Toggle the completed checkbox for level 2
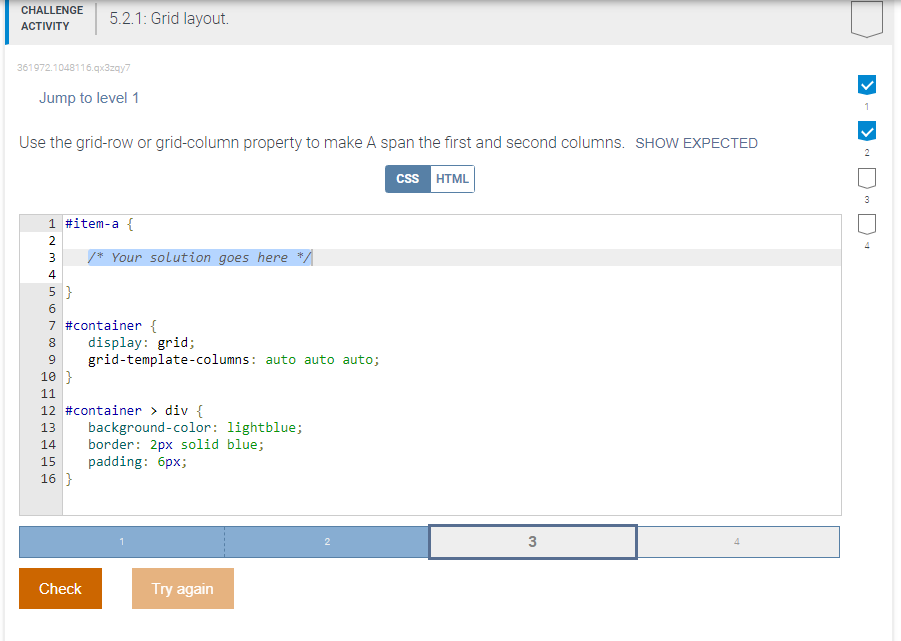This screenshot has height=641, width=901. tap(866, 131)
